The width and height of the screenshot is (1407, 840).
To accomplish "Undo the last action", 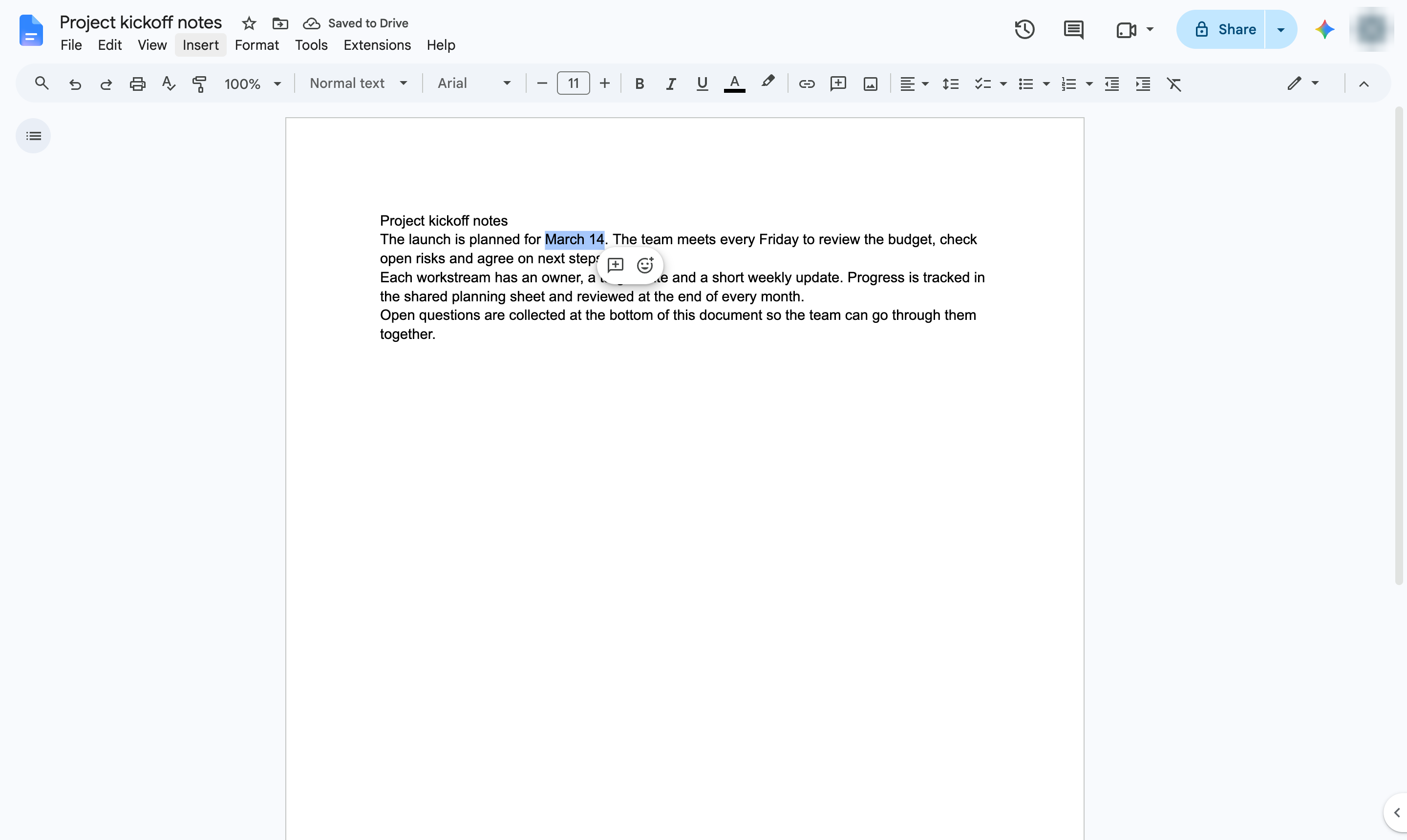I will tap(75, 84).
